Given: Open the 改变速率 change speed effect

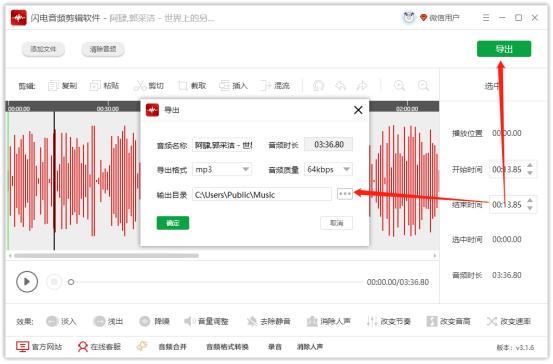Looking at the screenshot, I should pos(509,321).
